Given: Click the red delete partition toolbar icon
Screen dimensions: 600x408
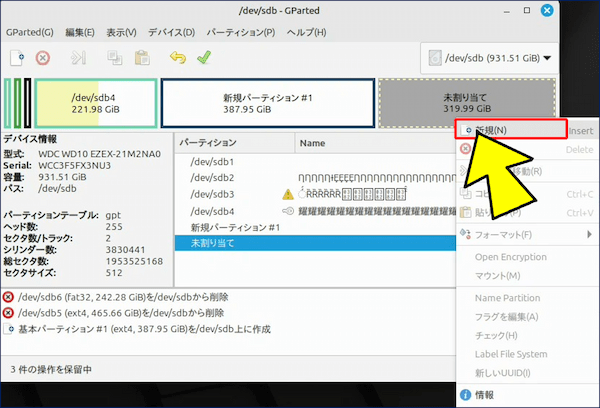Looking at the screenshot, I should pyautogui.click(x=43, y=58).
